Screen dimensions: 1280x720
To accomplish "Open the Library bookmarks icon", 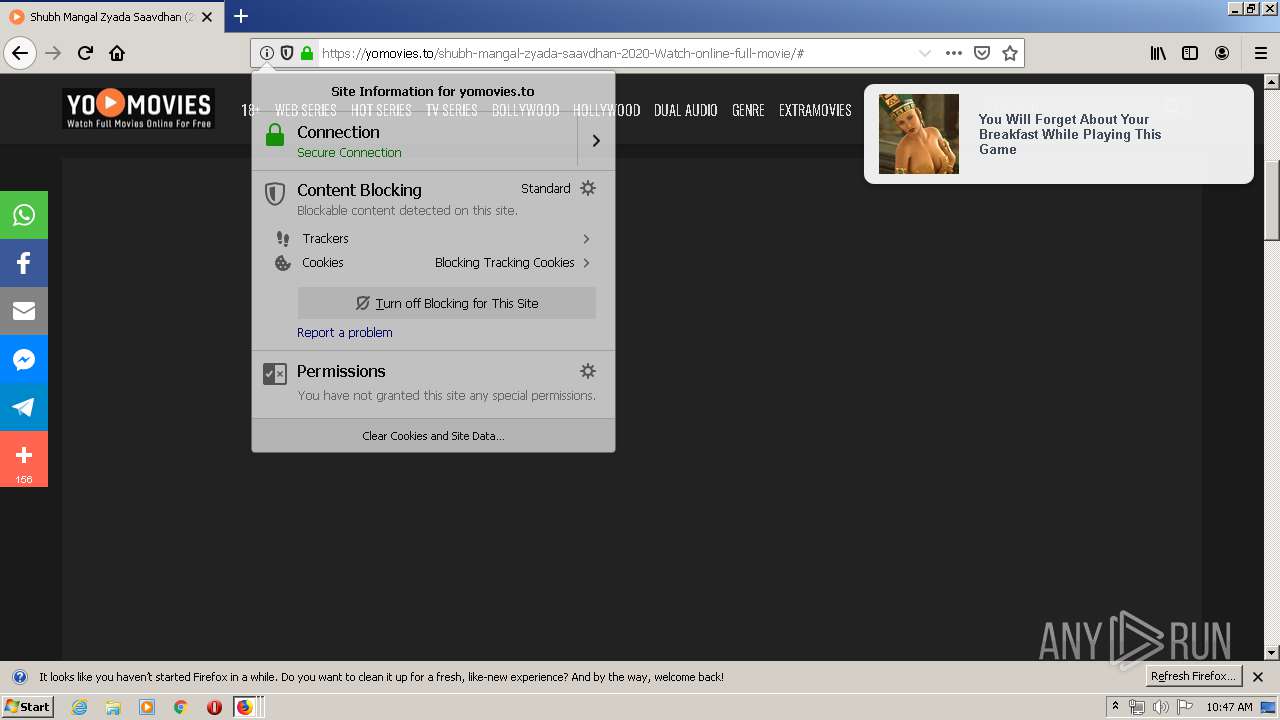I will 1158,53.
